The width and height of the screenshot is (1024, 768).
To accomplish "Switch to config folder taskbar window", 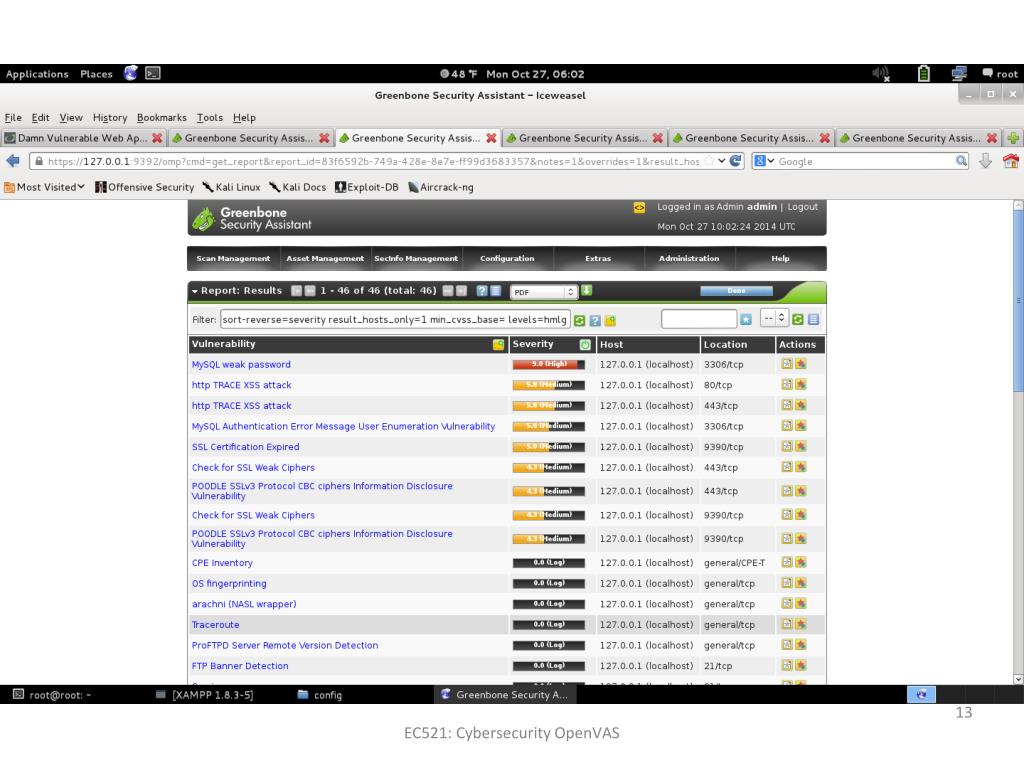I will click(320, 695).
